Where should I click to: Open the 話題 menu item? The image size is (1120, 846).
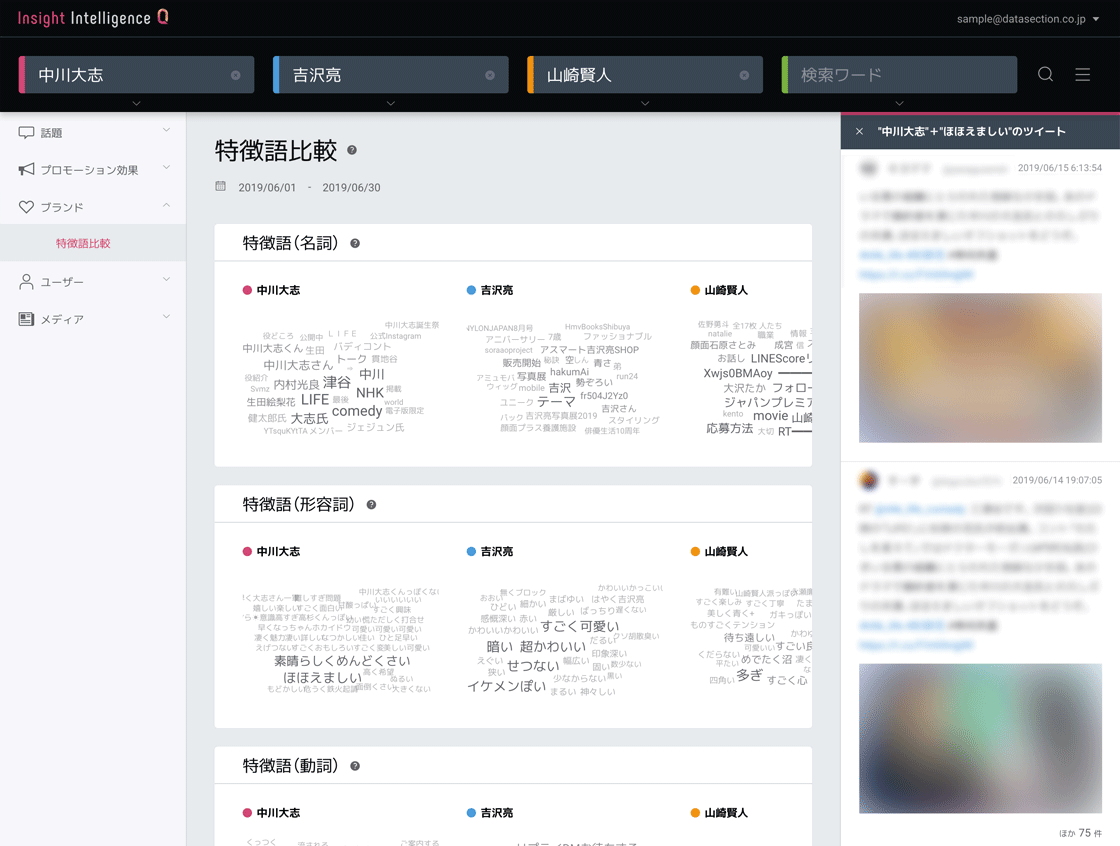coord(93,132)
